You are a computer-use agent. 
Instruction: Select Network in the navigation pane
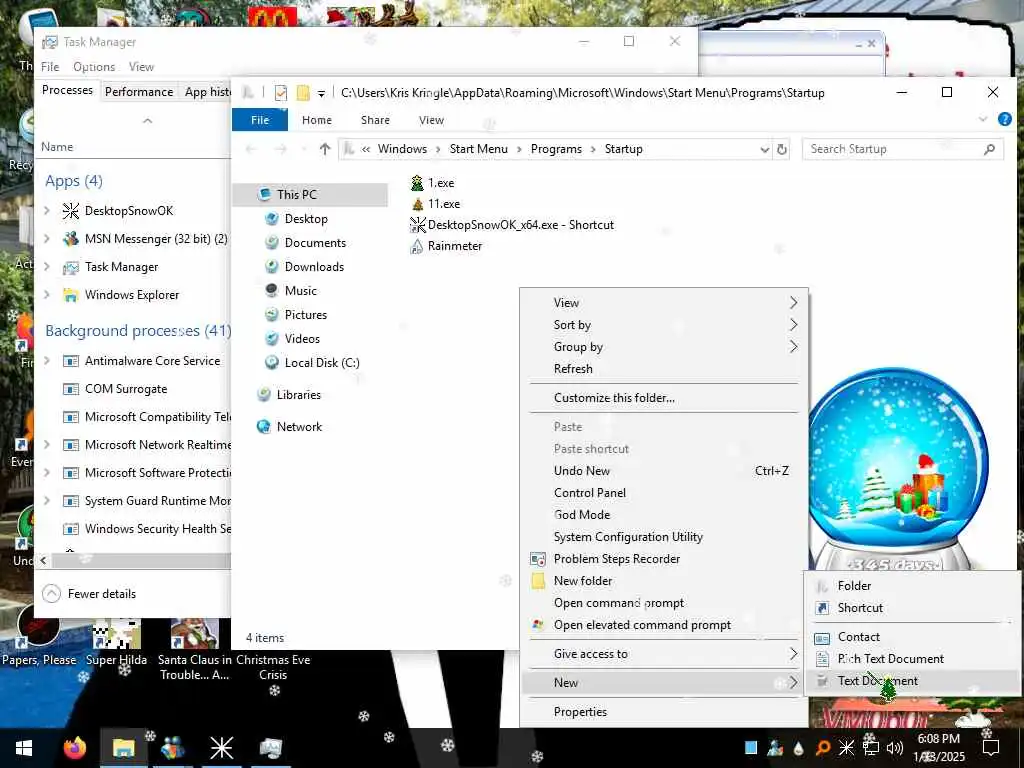tap(299, 426)
